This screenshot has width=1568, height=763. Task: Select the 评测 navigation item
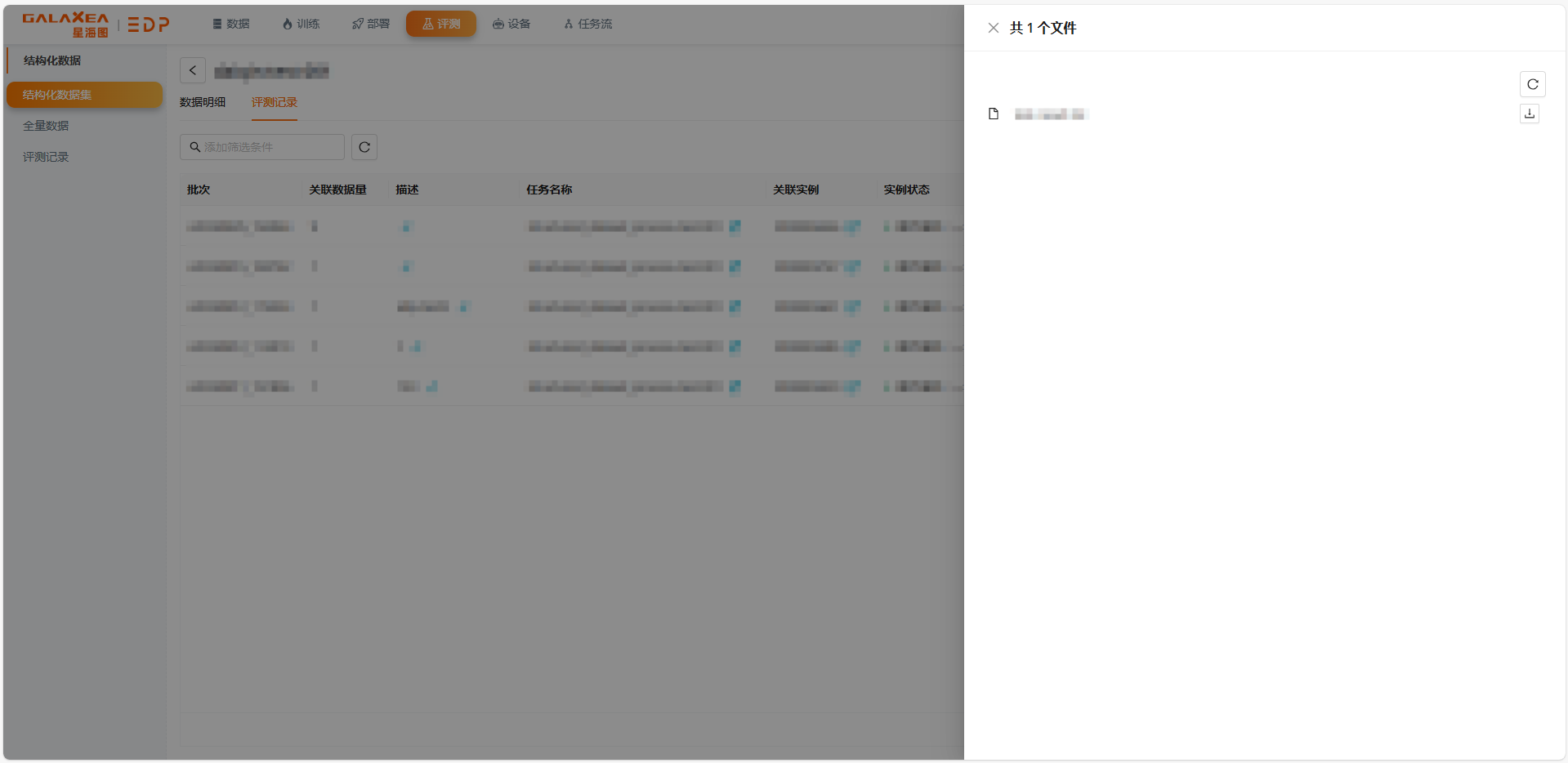(441, 24)
